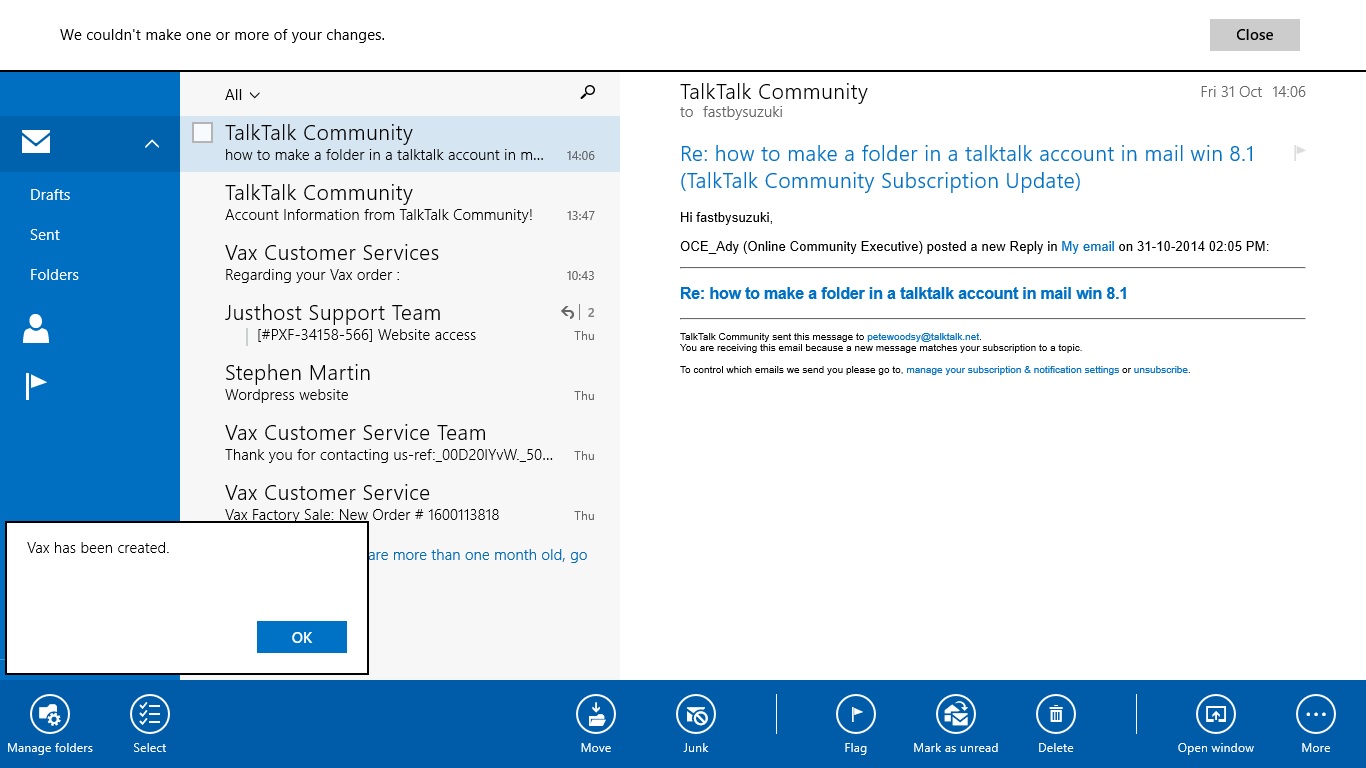This screenshot has height=768, width=1366.
Task: Click the Mark as unread icon
Action: [x=956, y=714]
